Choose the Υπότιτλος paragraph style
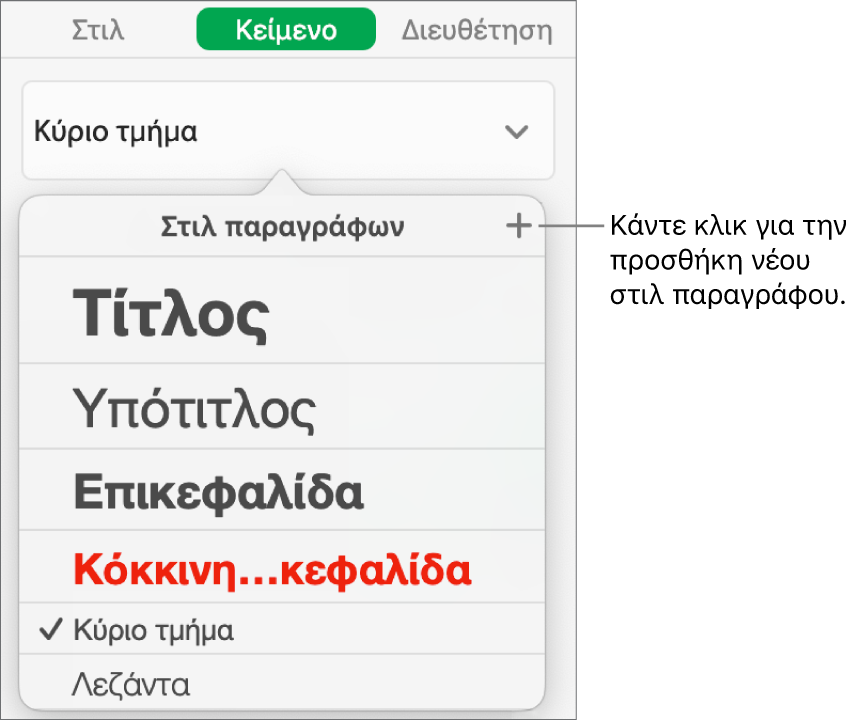 click(x=282, y=407)
